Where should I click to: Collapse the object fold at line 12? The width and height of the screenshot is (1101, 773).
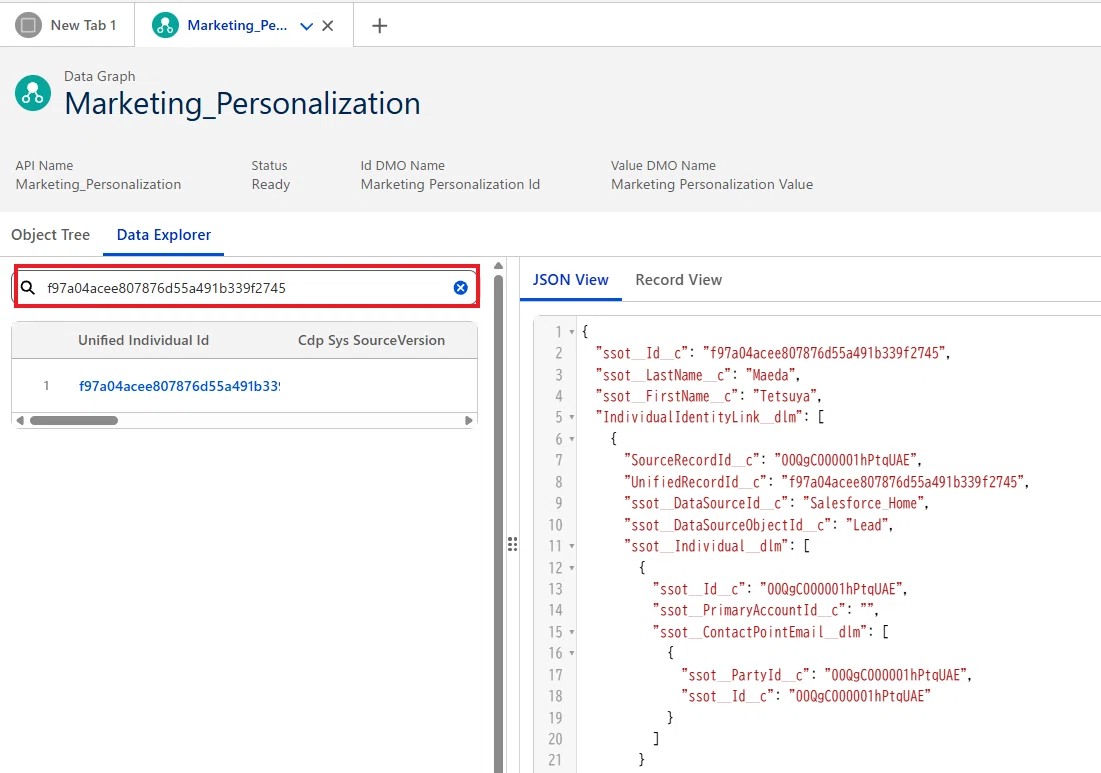click(x=572, y=567)
